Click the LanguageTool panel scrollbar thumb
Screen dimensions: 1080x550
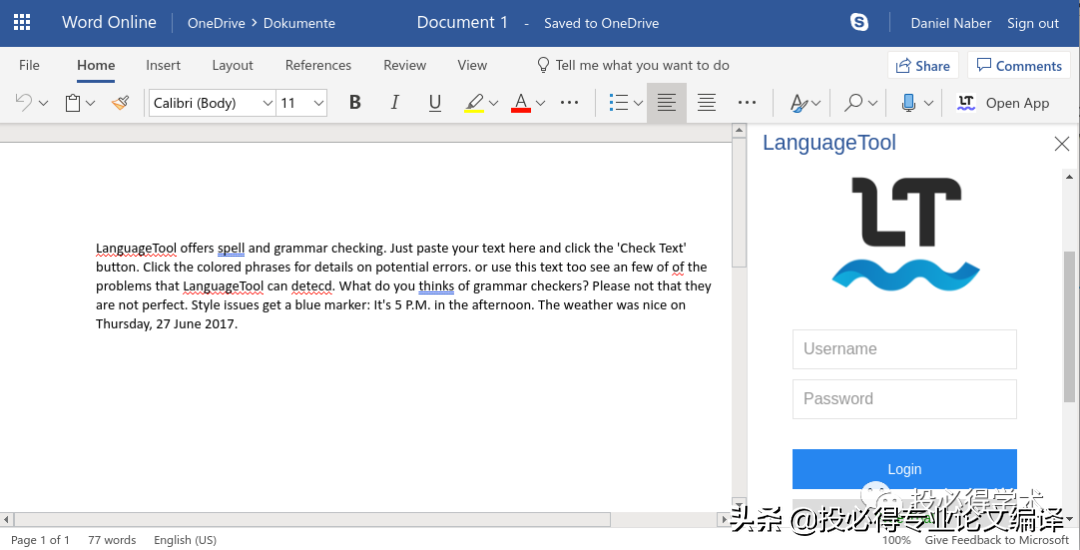click(x=1069, y=326)
